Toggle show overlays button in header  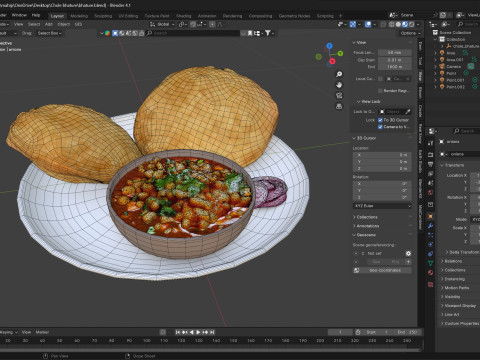pyautogui.click(x=368, y=24)
